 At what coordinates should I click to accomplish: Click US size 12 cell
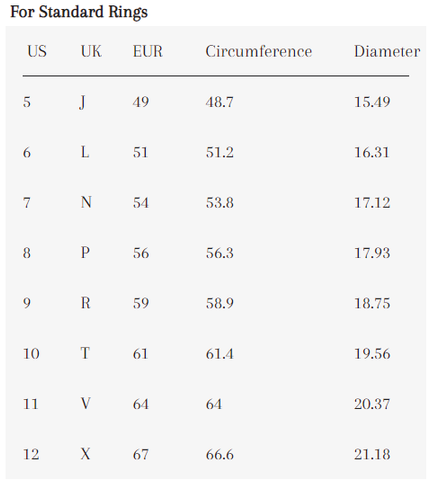click(31, 454)
